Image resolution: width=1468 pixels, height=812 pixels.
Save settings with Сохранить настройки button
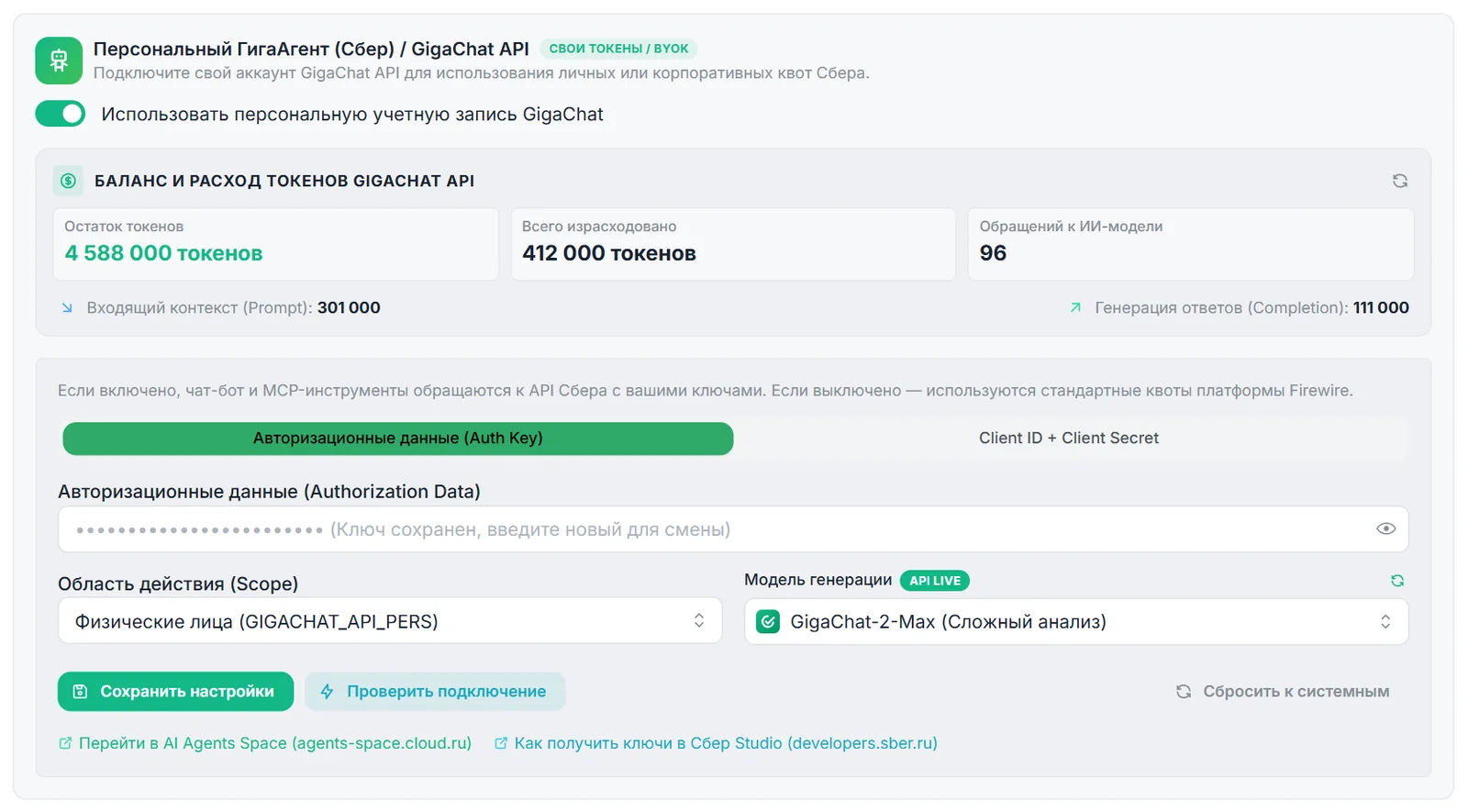pos(175,691)
